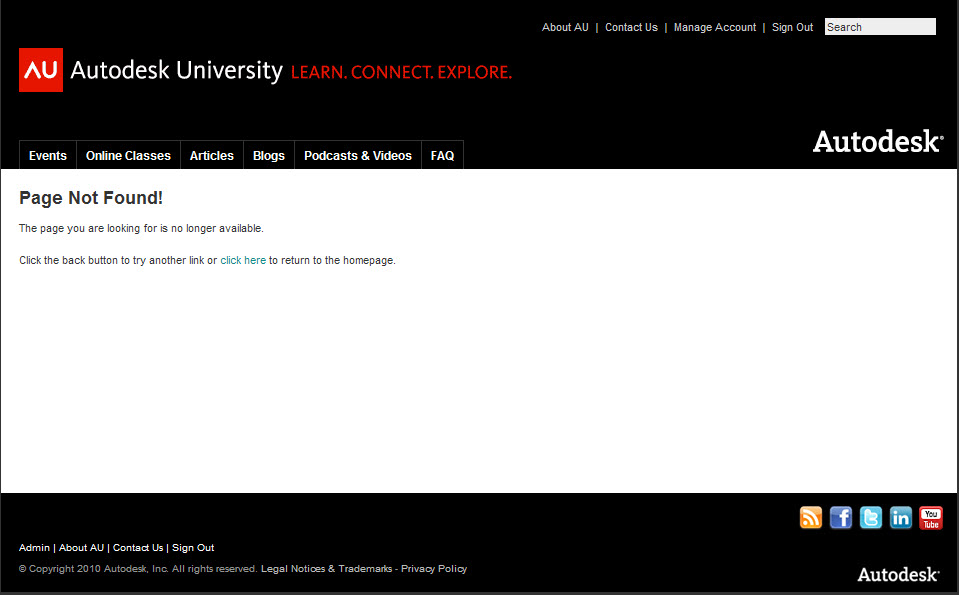Sign Out from the top navigation

click(792, 27)
